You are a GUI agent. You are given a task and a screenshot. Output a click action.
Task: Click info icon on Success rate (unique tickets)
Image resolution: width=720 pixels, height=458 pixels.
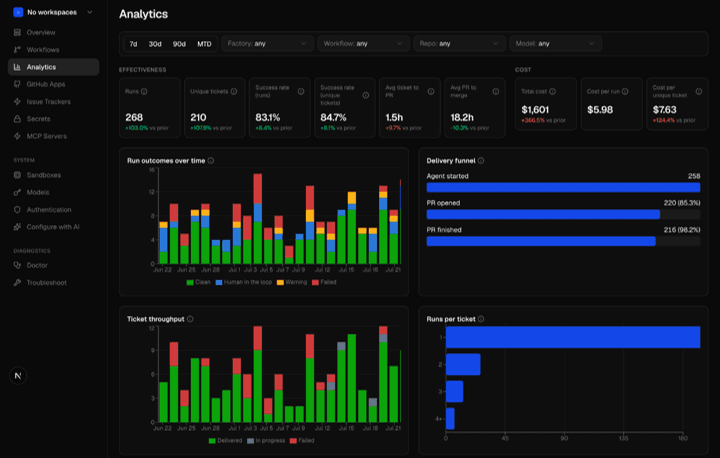pyautogui.click(x=366, y=96)
